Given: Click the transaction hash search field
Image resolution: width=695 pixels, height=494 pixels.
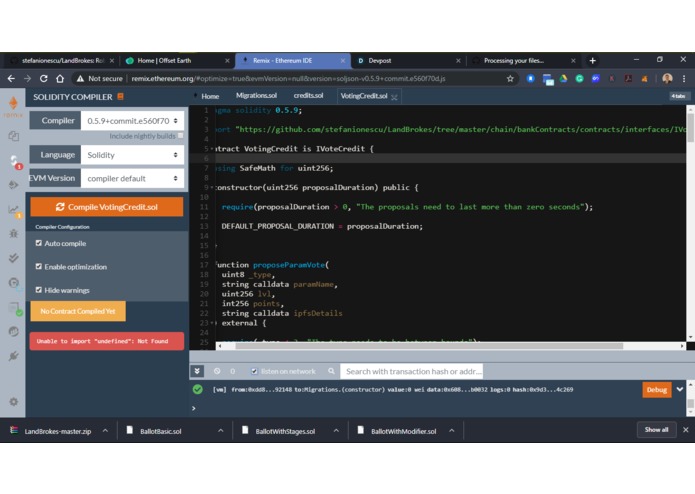Looking at the screenshot, I should tap(411, 371).
